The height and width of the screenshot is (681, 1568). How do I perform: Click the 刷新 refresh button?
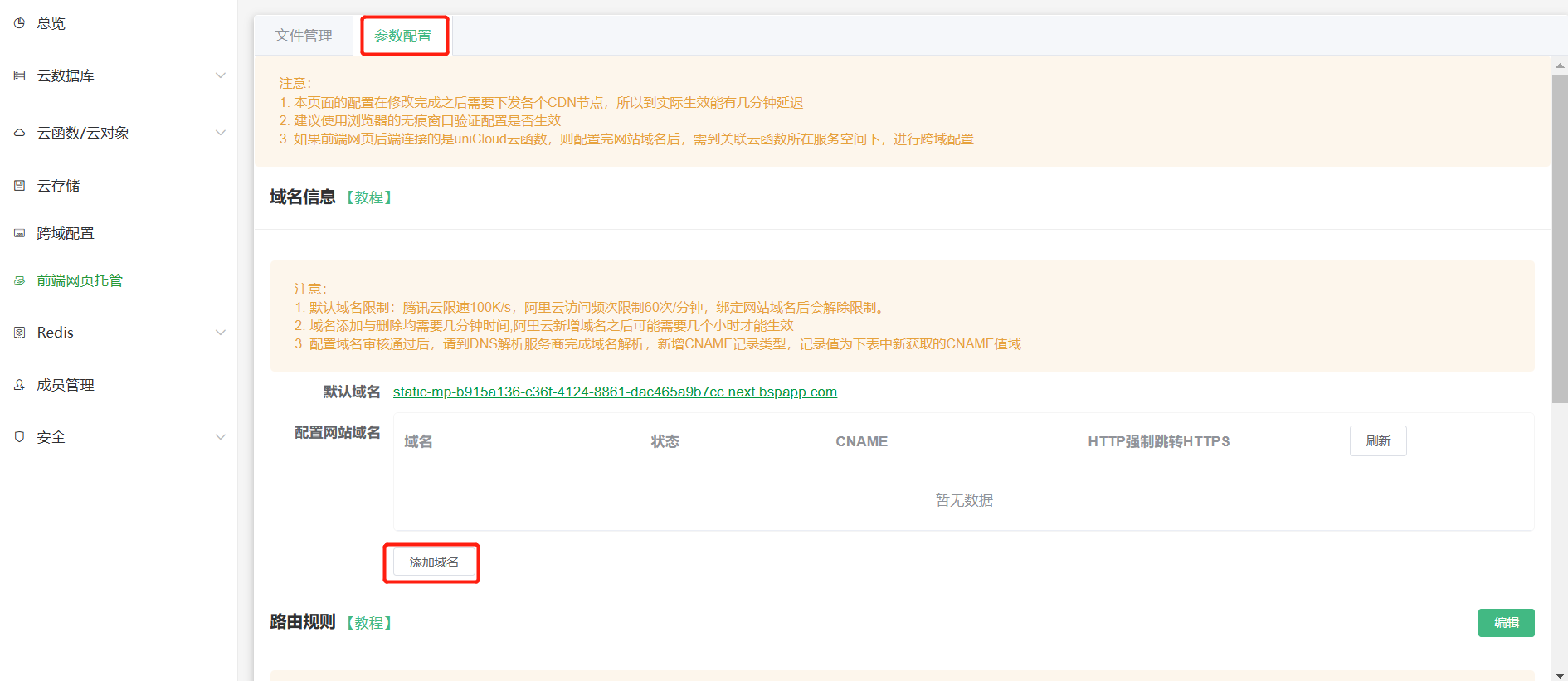[1378, 441]
